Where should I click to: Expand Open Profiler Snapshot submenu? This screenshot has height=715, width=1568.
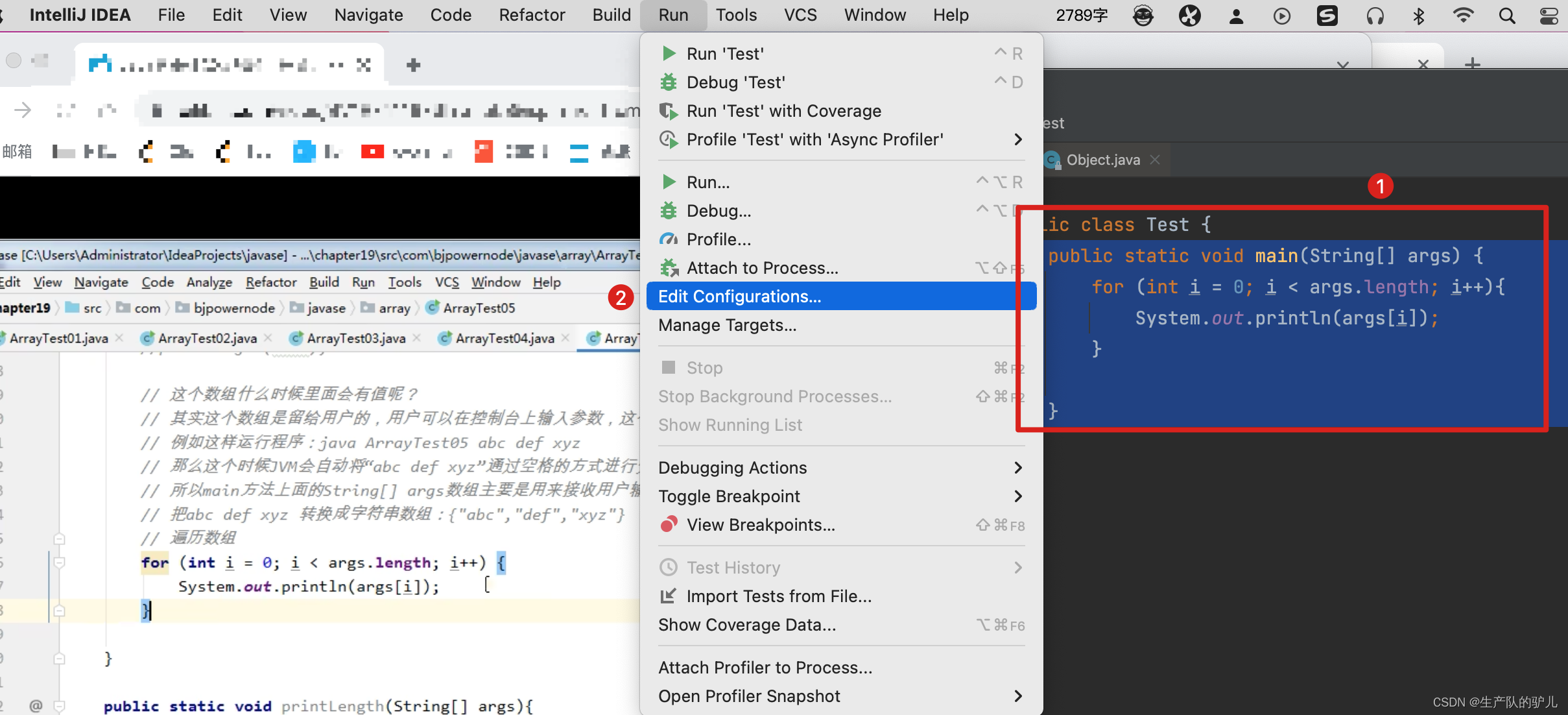(1017, 696)
